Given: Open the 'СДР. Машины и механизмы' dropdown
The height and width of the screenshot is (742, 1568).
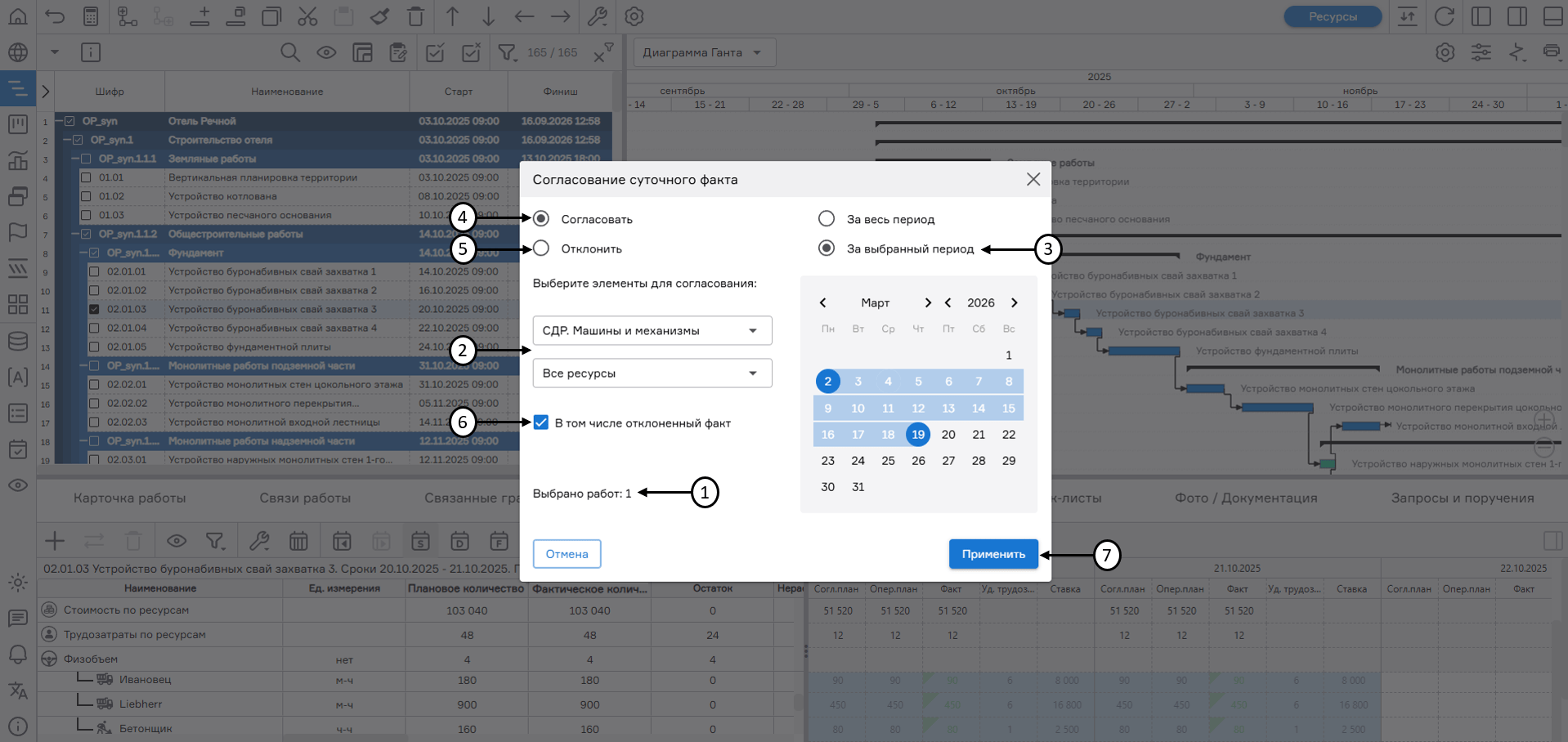Looking at the screenshot, I should click(x=652, y=331).
